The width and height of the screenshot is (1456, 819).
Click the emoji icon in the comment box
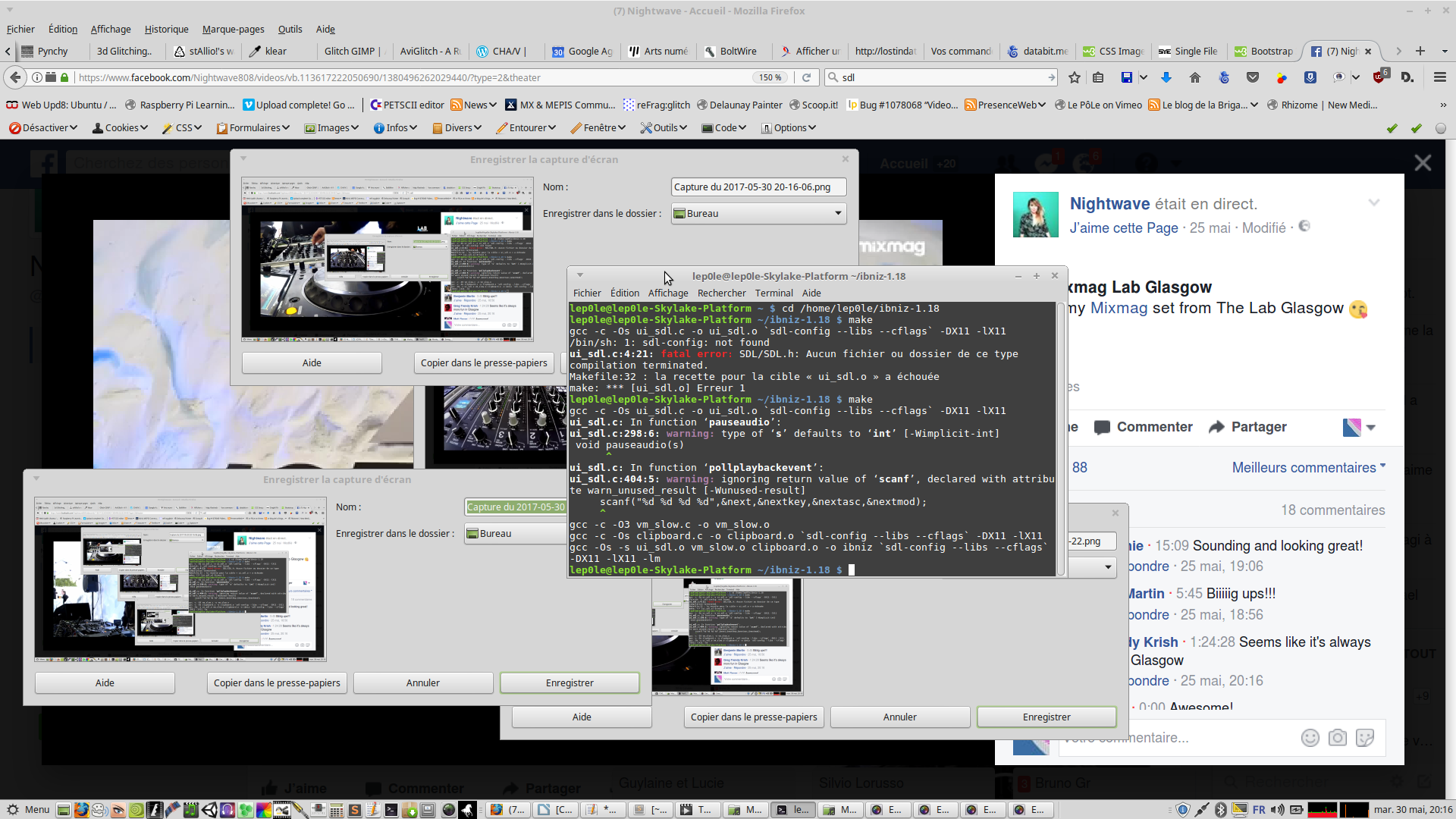click(x=1310, y=738)
